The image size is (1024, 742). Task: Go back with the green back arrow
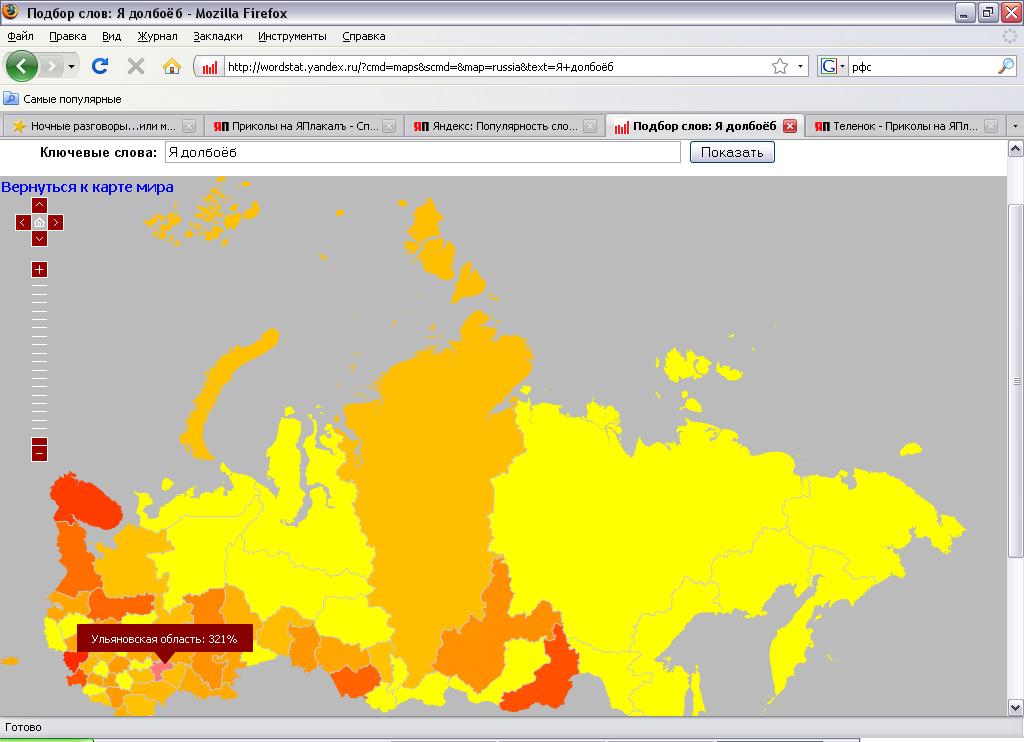click(x=22, y=66)
